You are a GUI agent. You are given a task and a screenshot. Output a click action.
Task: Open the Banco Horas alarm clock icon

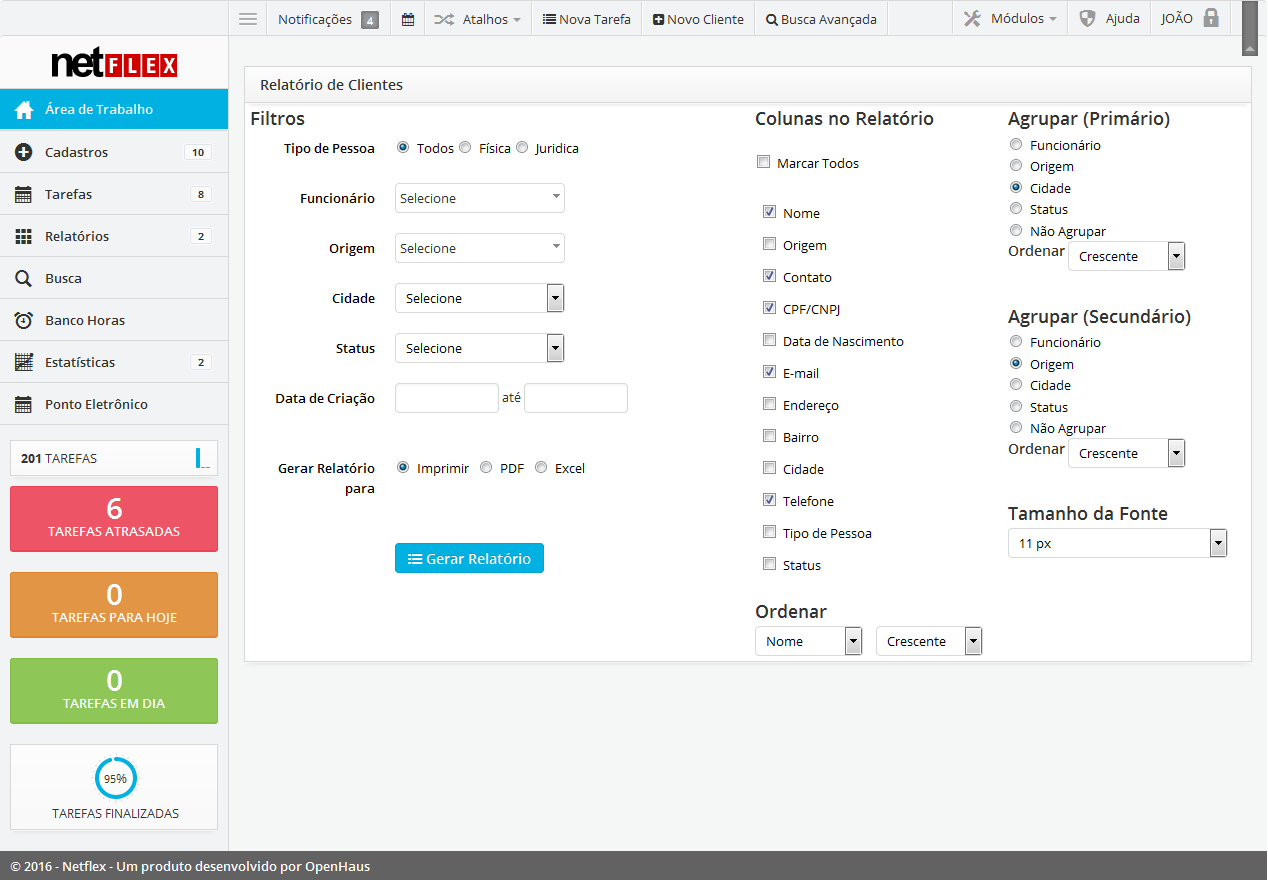[x=24, y=321]
